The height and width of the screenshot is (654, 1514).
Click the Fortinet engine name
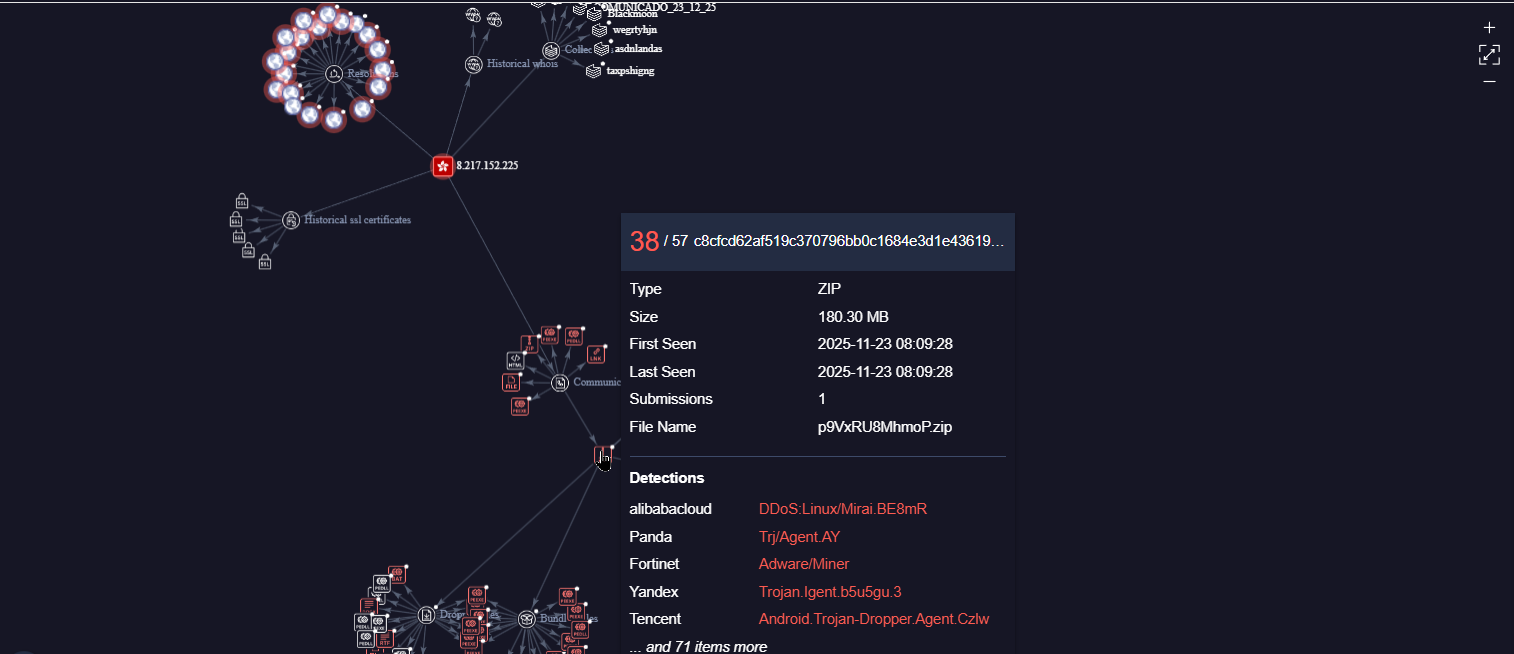coord(654,564)
